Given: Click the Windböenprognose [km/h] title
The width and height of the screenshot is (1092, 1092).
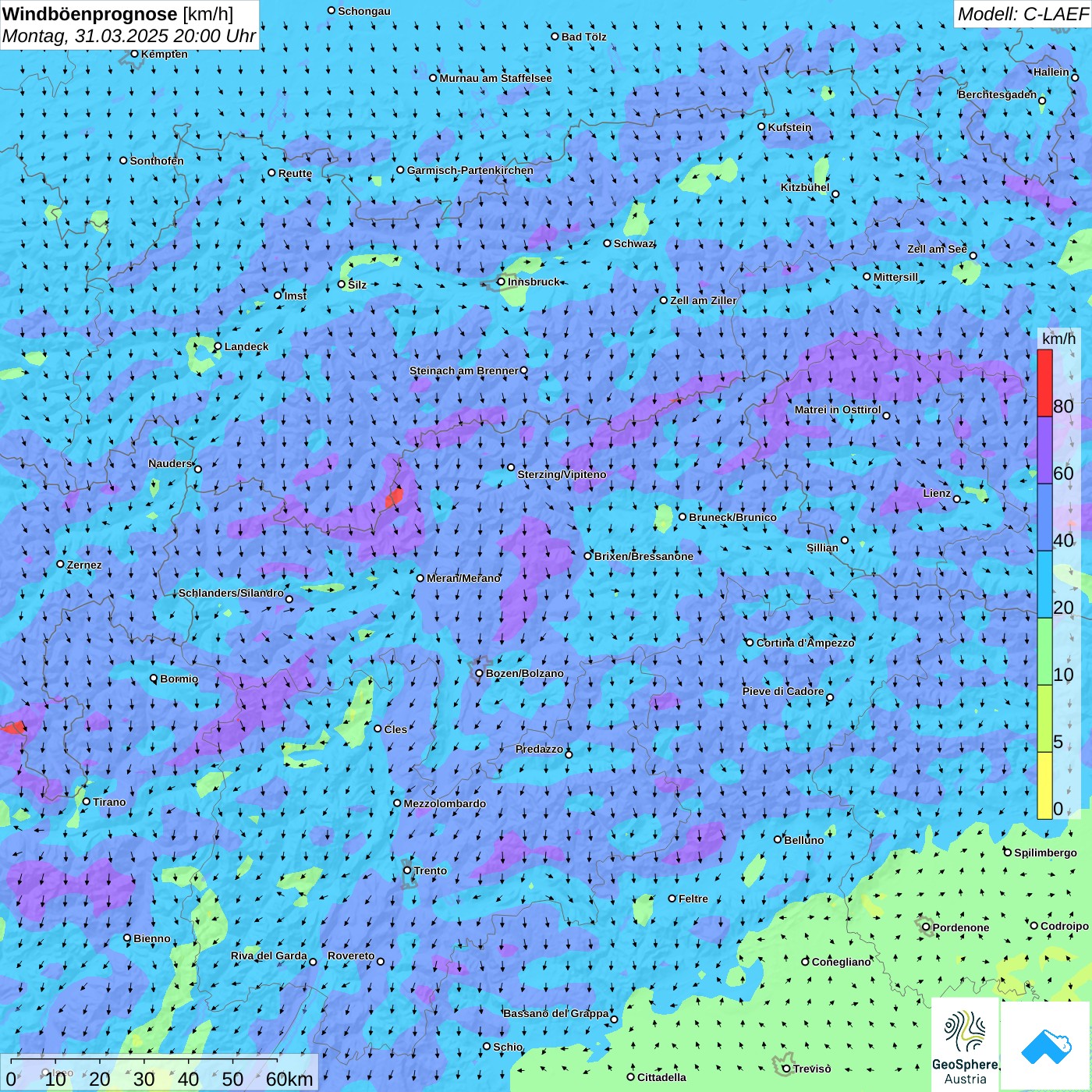Looking at the screenshot, I should 118,14.
